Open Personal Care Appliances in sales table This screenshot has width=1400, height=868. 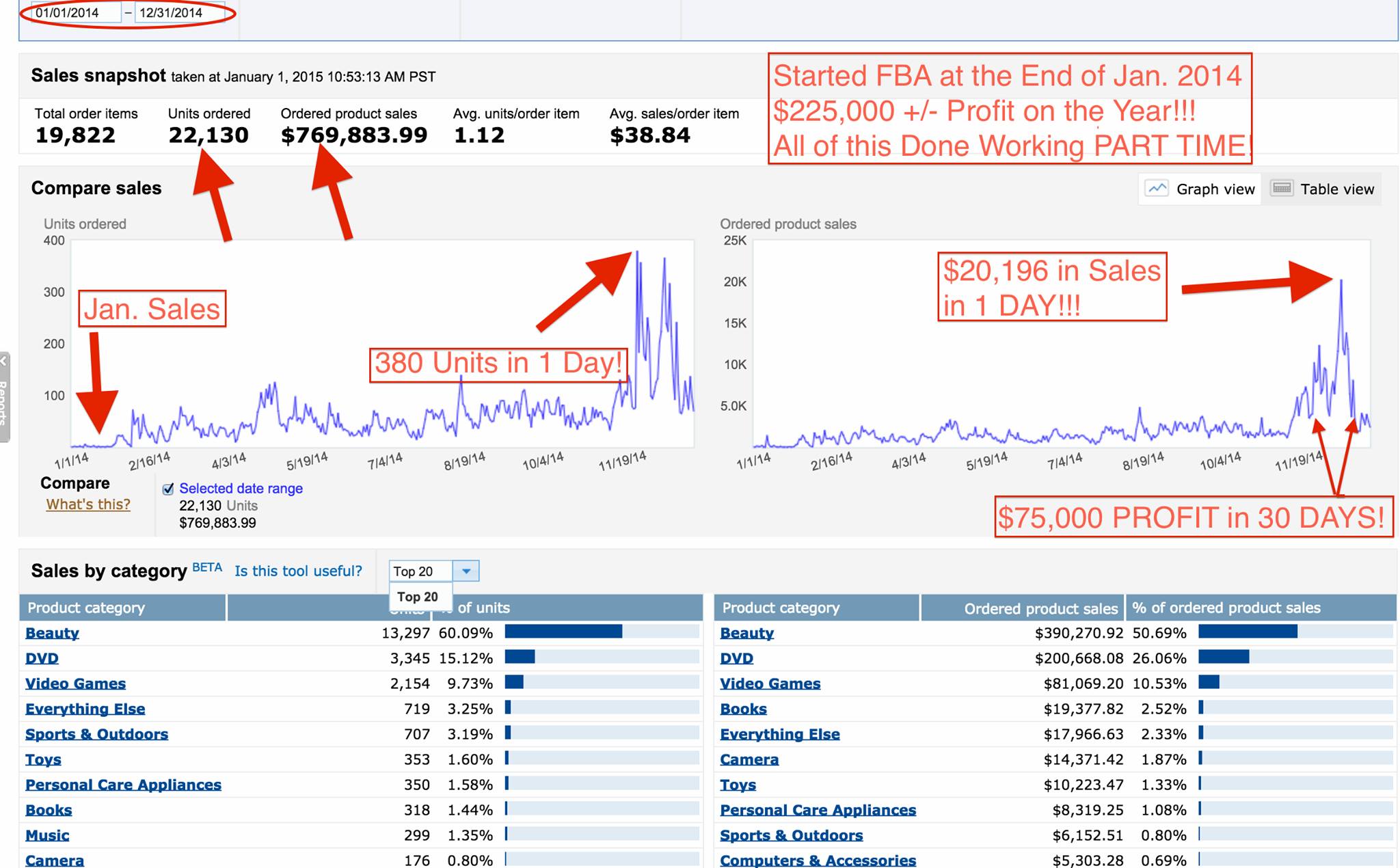(818, 810)
